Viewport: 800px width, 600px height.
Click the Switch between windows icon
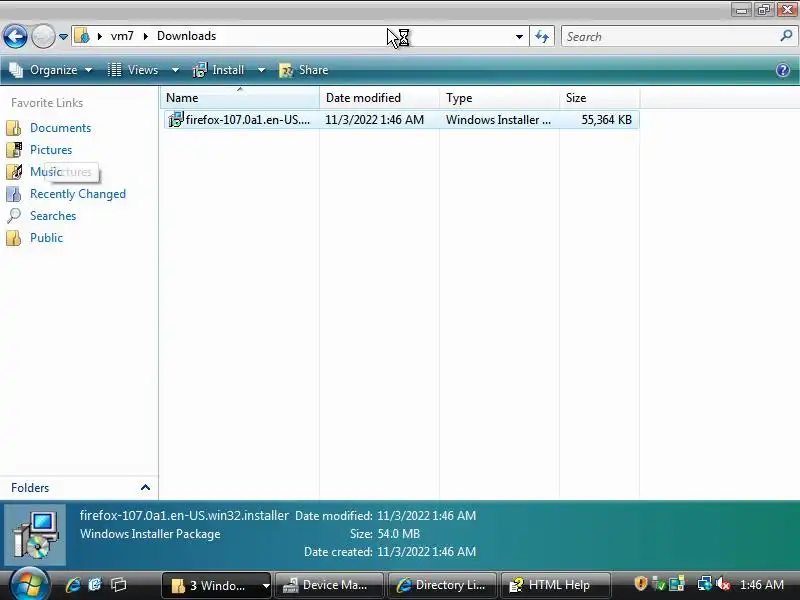click(x=118, y=585)
